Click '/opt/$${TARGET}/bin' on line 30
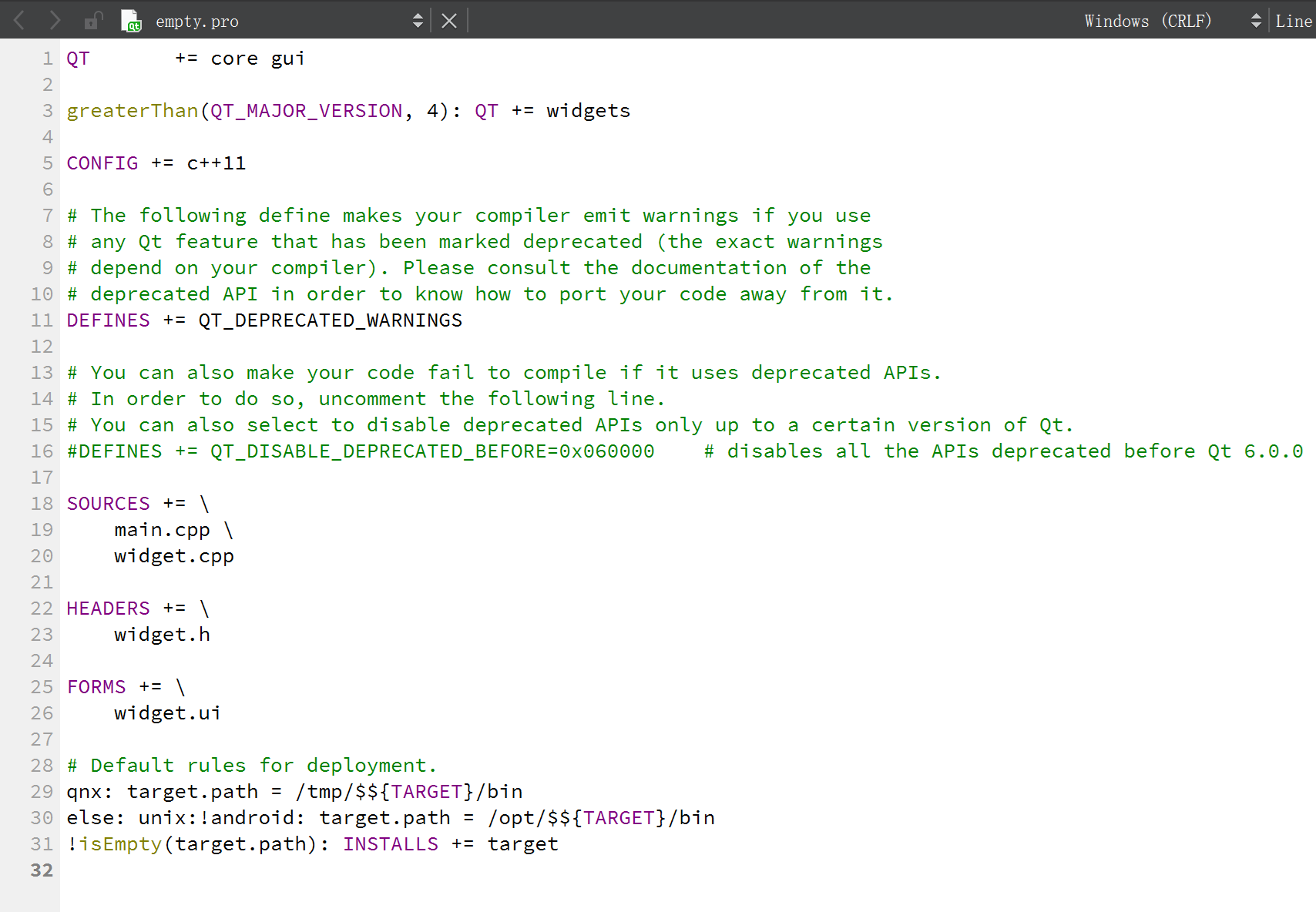 [602, 818]
